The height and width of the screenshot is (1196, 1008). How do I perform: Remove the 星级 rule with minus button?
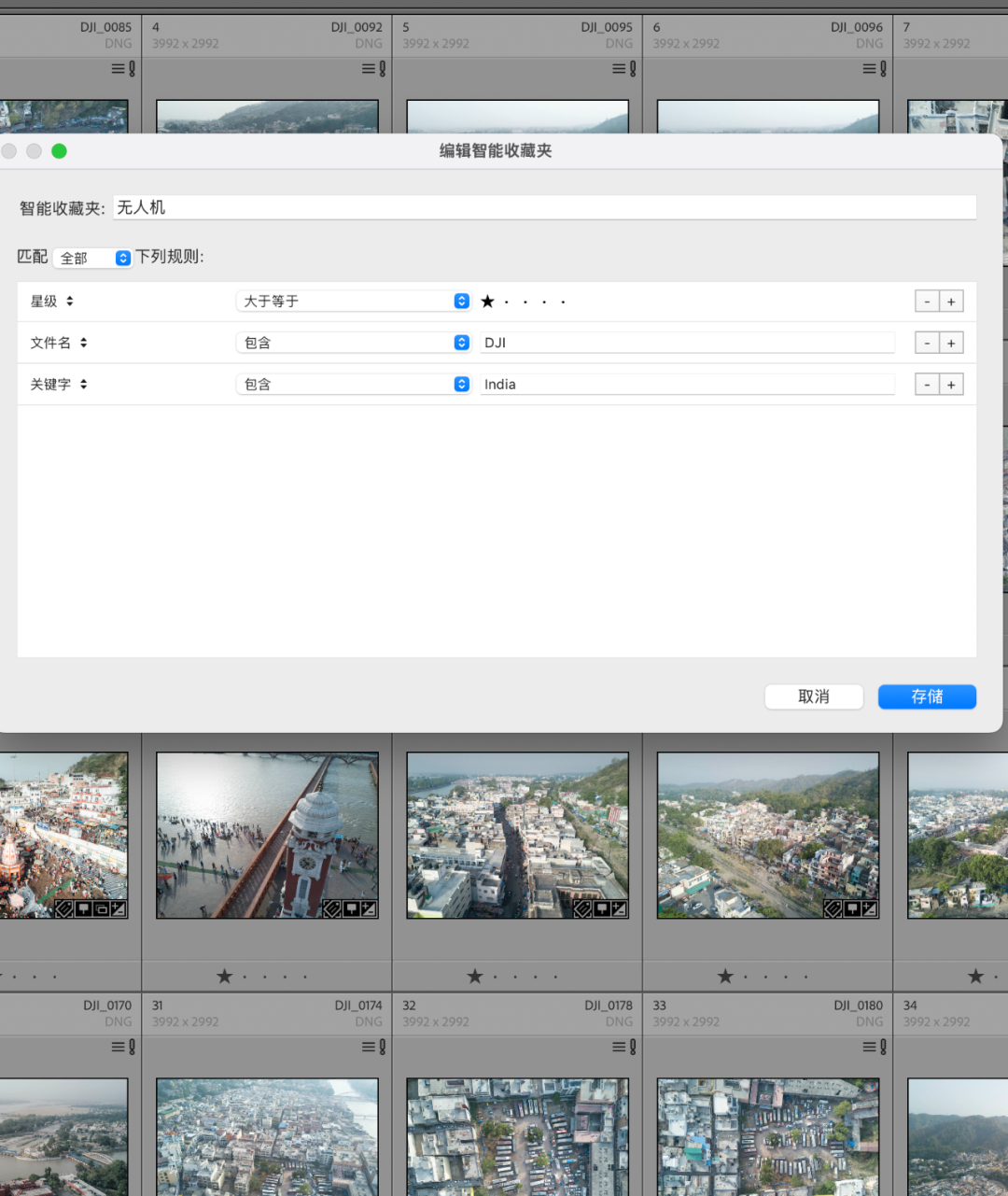pyautogui.click(x=927, y=302)
